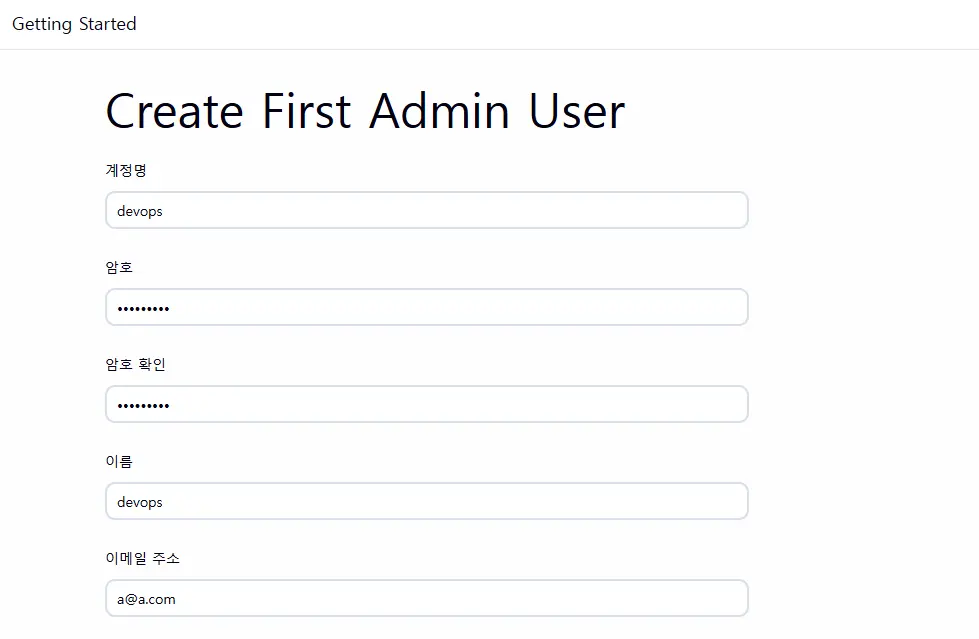Click the a@a.com text in email field
This screenshot has height=639, width=979.
tap(146, 600)
